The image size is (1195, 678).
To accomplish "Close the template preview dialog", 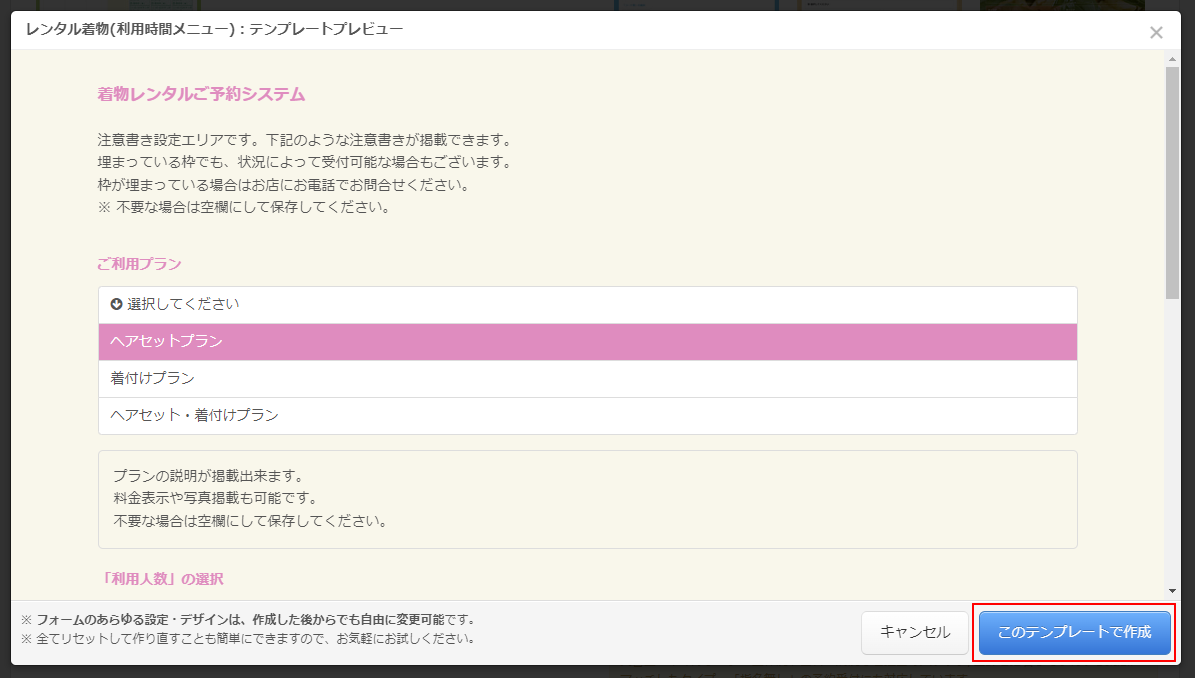I will click(x=1156, y=32).
